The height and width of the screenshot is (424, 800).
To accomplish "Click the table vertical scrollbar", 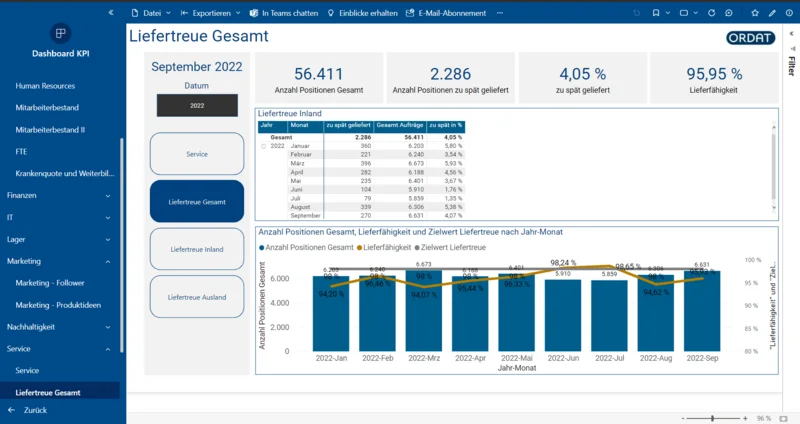I will coord(774,166).
